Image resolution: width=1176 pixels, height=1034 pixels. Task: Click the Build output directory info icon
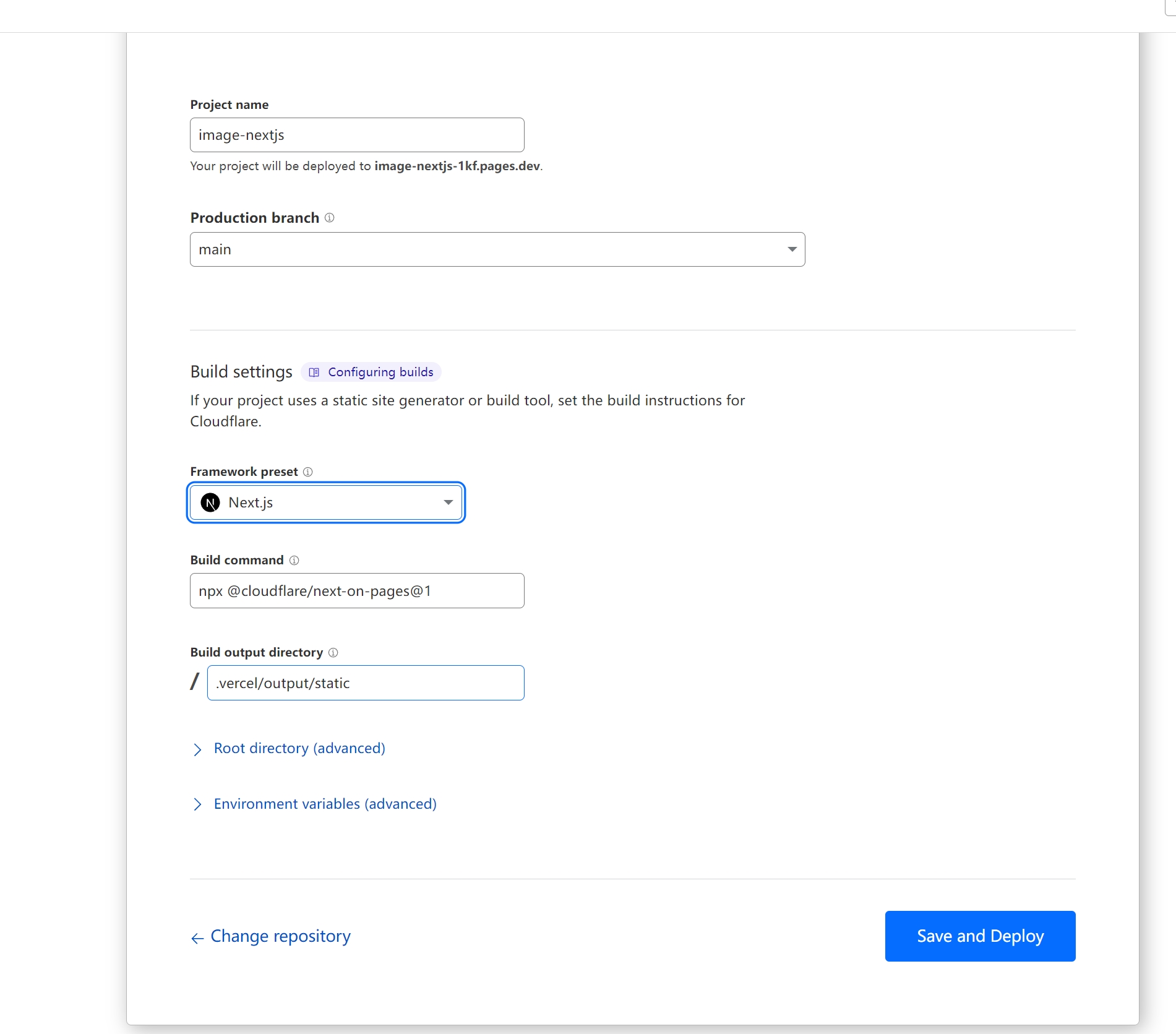click(x=333, y=653)
